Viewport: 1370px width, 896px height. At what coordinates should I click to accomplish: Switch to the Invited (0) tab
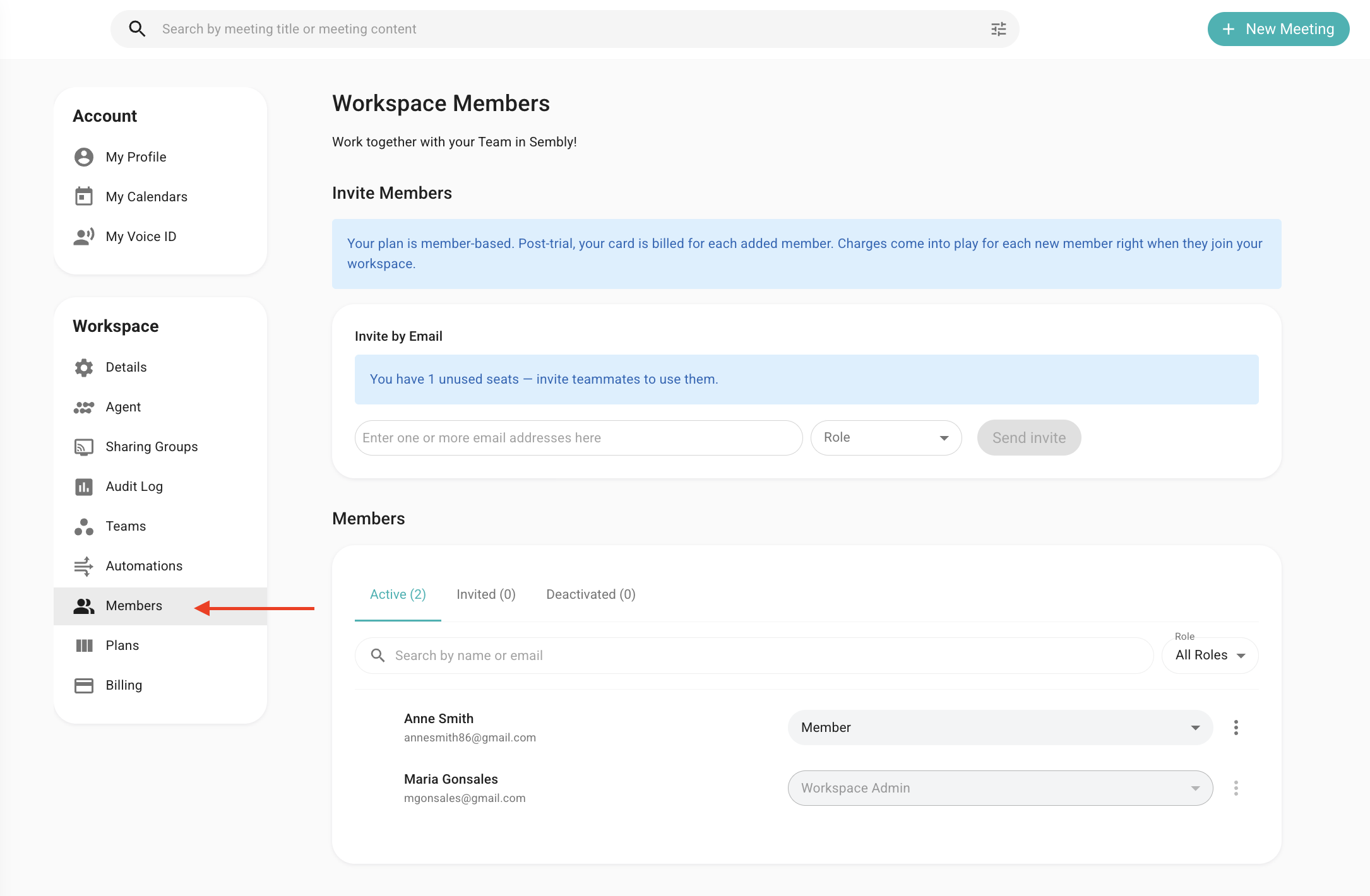486,594
